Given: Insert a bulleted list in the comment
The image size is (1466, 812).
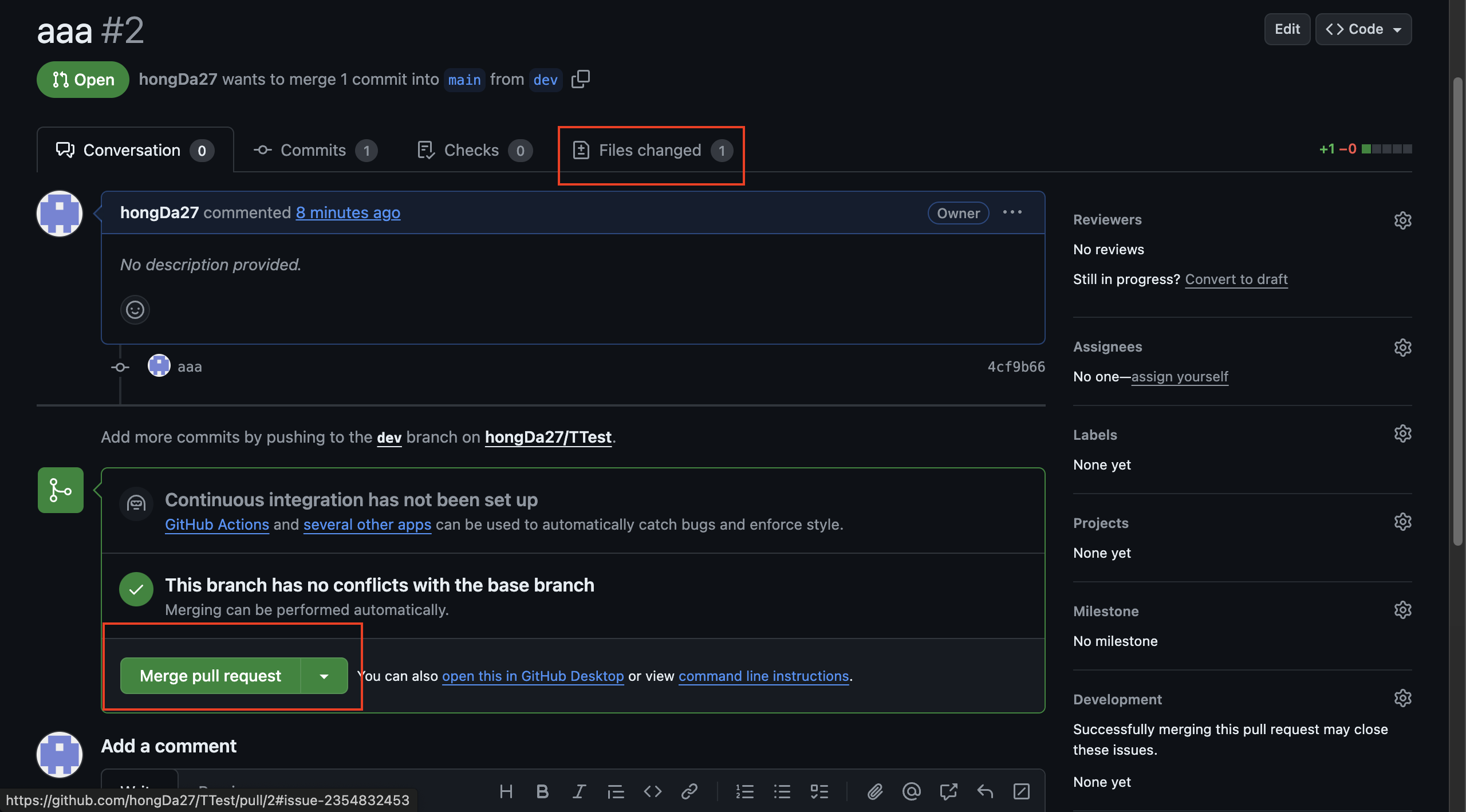Looking at the screenshot, I should 782,791.
